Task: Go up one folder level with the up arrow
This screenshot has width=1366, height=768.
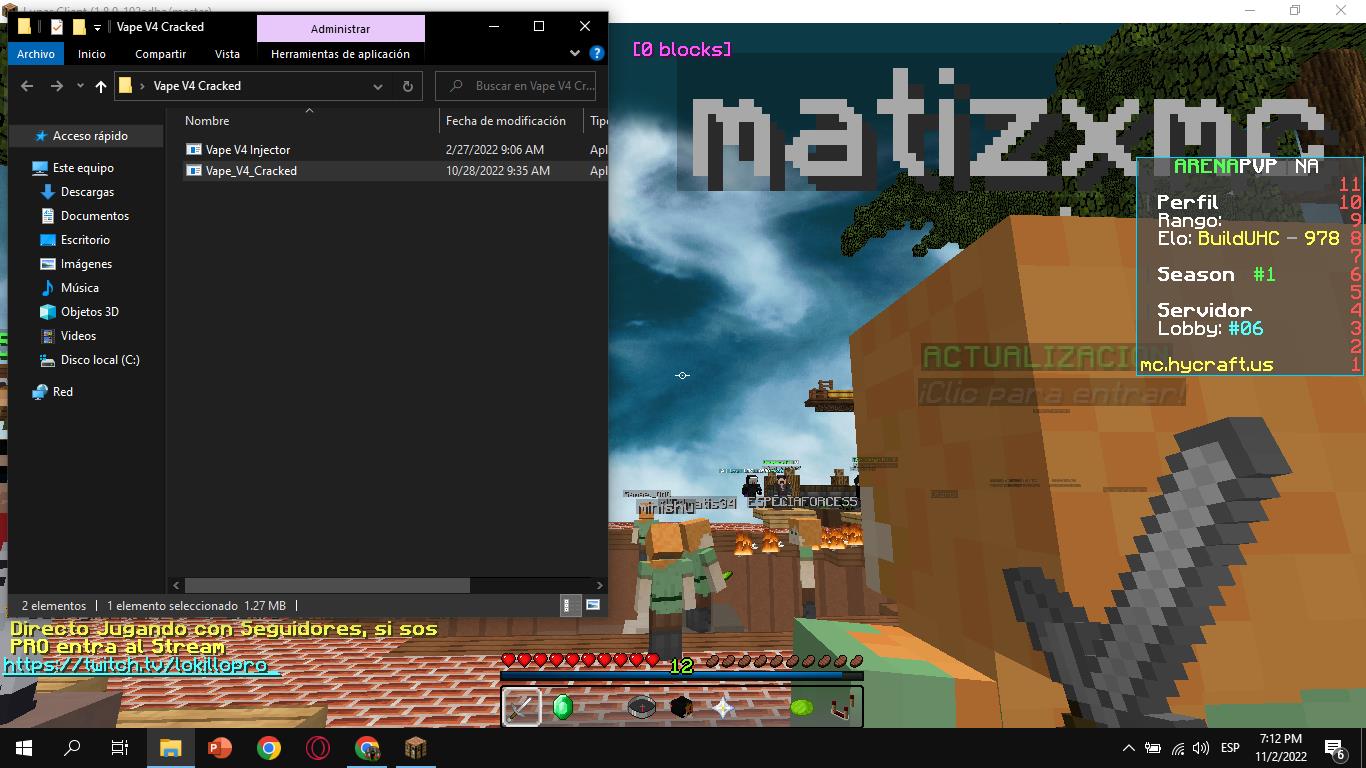Action: pos(100,86)
